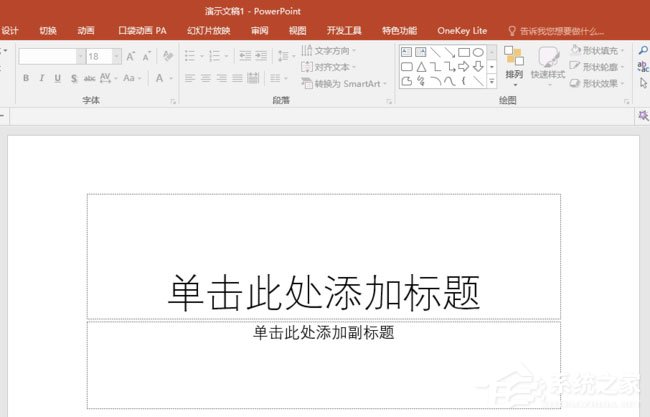Screen dimensions: 650x417
Task: Toggle italic text formatting
Action: click(41, 78)
